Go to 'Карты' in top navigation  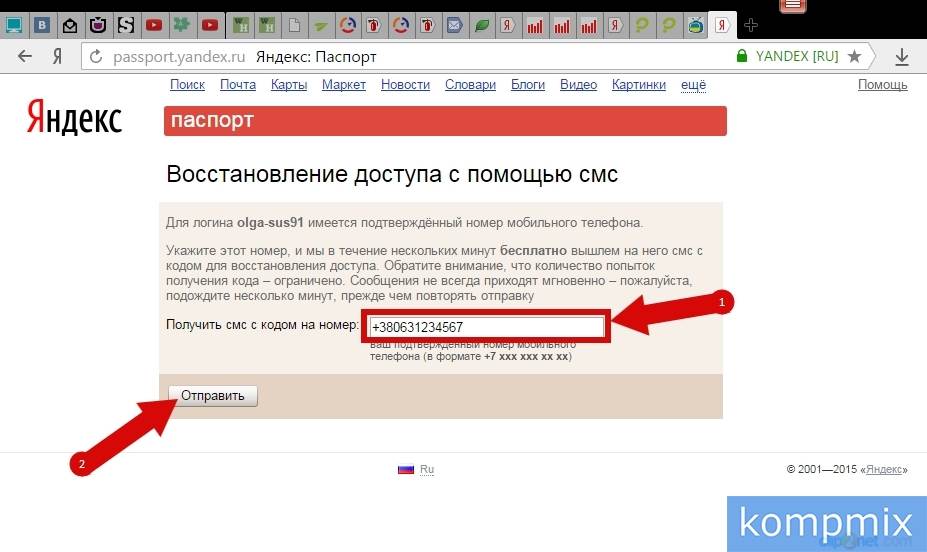click(289, 85)
